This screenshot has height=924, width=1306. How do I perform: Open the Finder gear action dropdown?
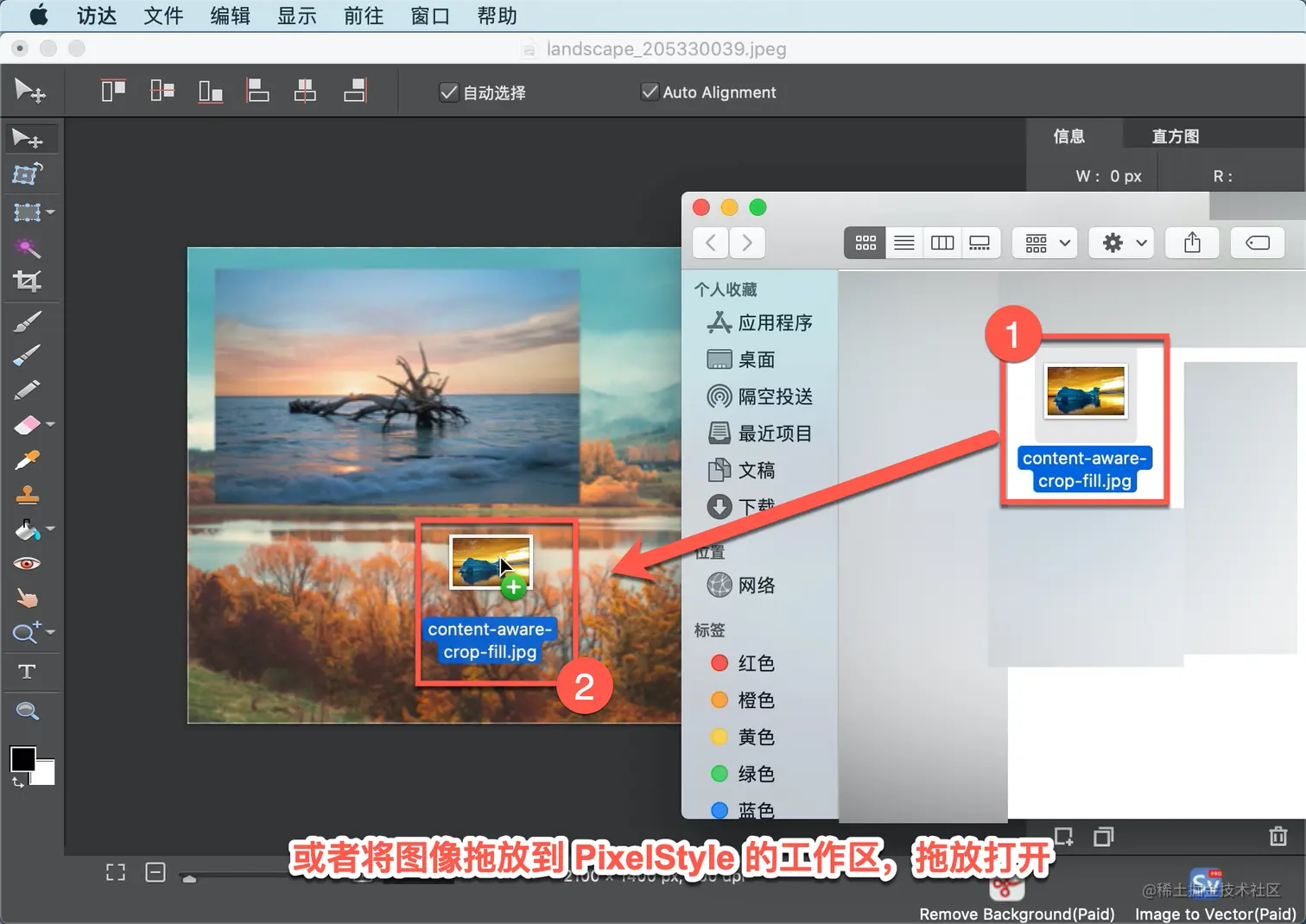1121,243
